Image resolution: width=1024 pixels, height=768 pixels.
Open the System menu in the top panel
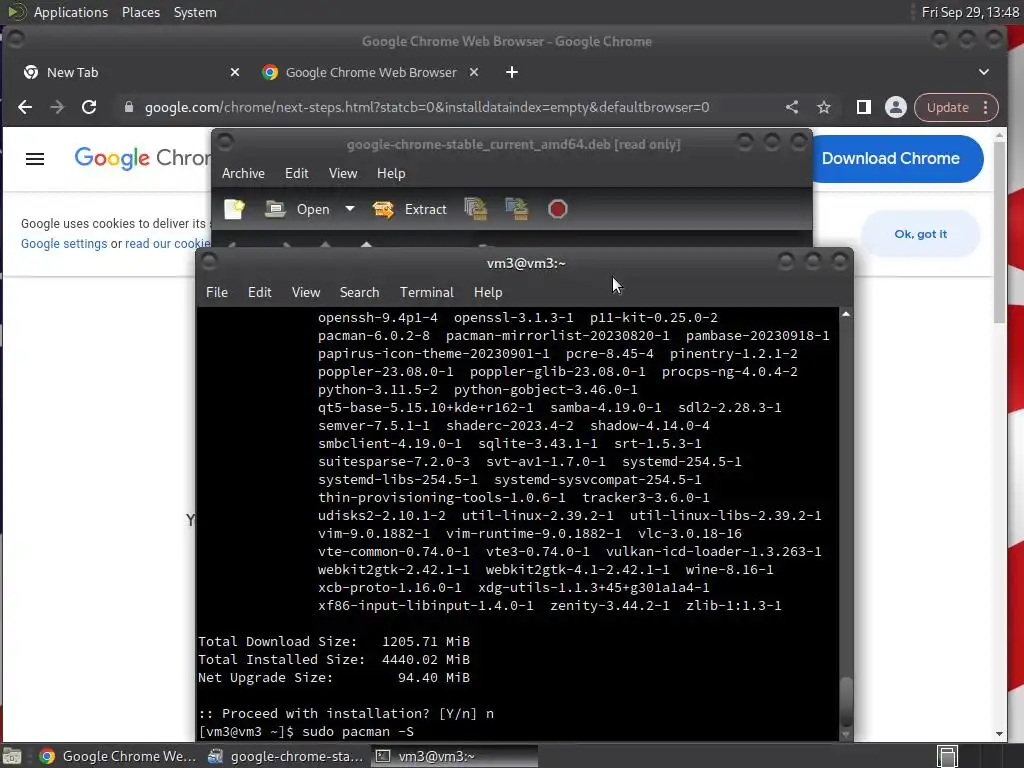click(195, 12)
